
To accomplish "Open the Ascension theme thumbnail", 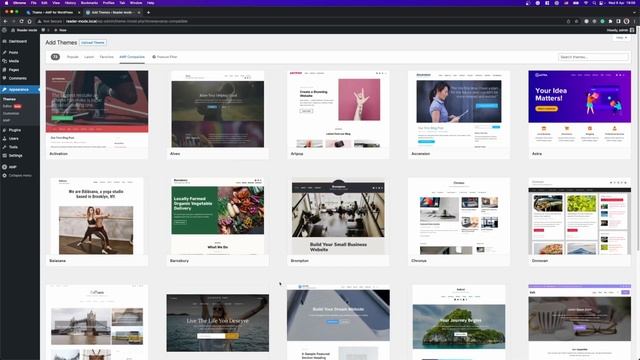I will [x=459, y=109].
